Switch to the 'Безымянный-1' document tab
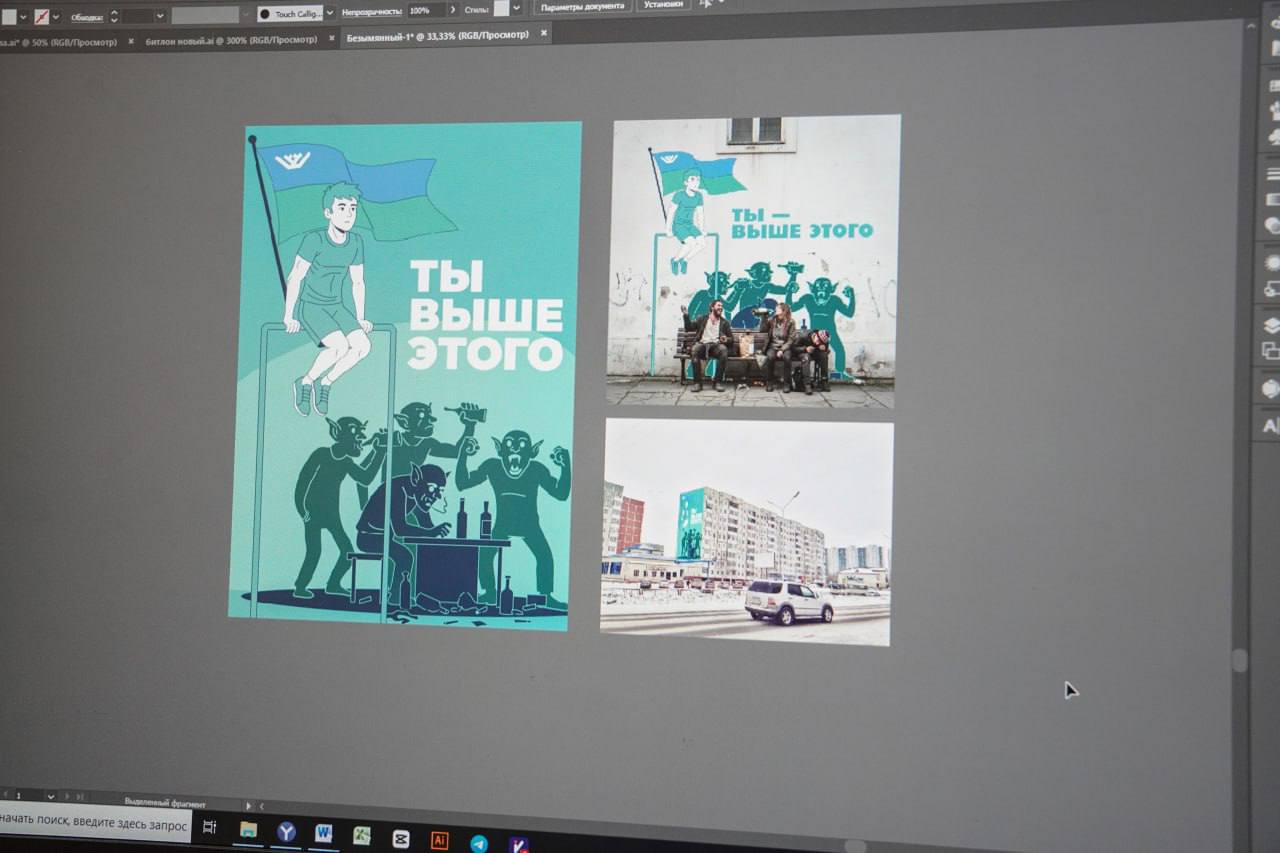Screen dimensions: 1280x853 (x=437, y=35)
